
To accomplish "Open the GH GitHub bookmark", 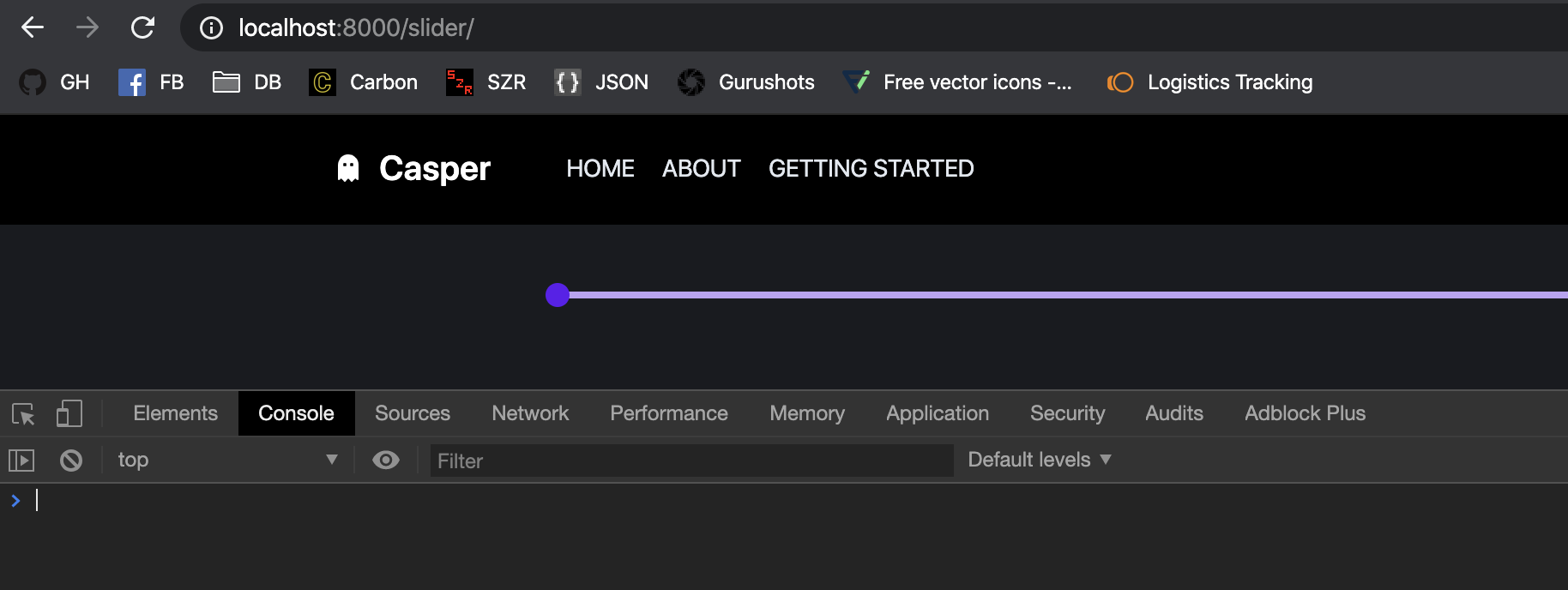I will click(x=54, y=82).
